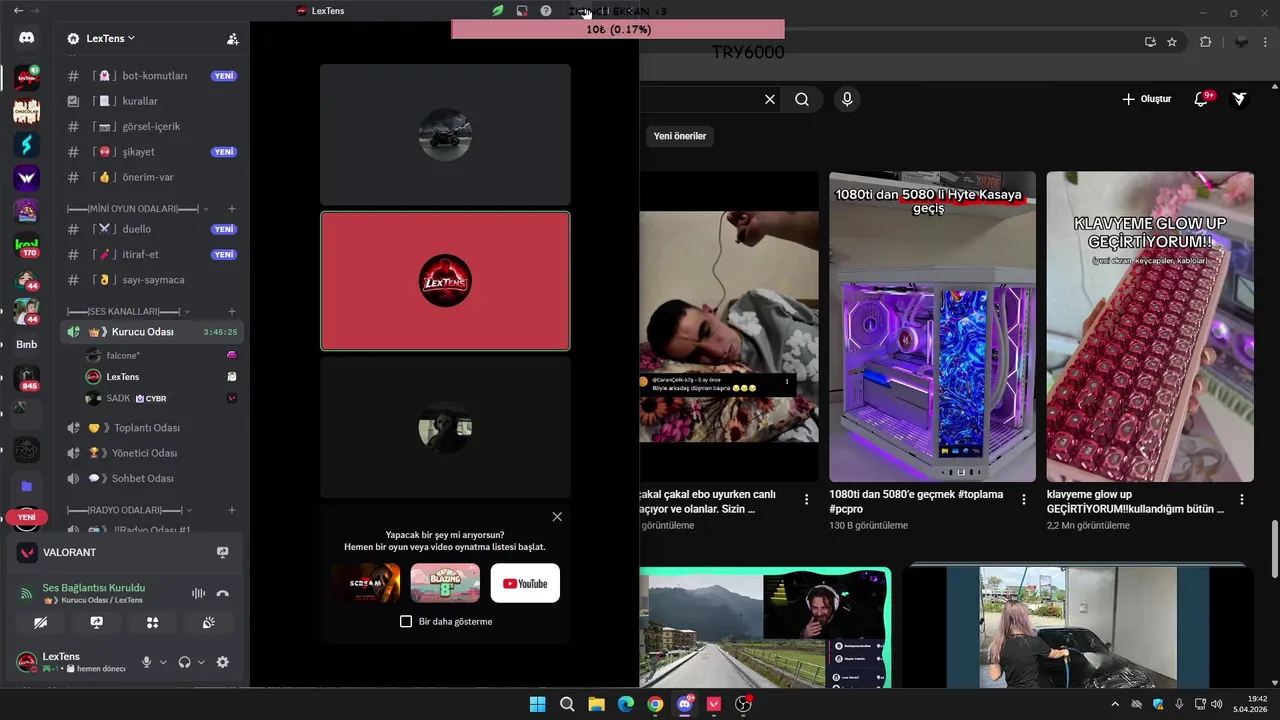Open the LexTens server name dropdown
Screen dimensions: 1280x720
coord(111,39)
